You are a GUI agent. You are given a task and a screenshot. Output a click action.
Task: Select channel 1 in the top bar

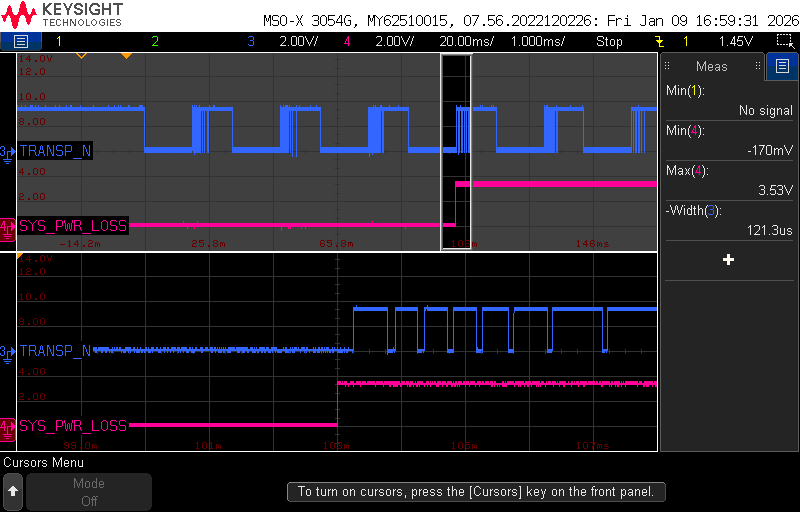(x=59, y=41)
